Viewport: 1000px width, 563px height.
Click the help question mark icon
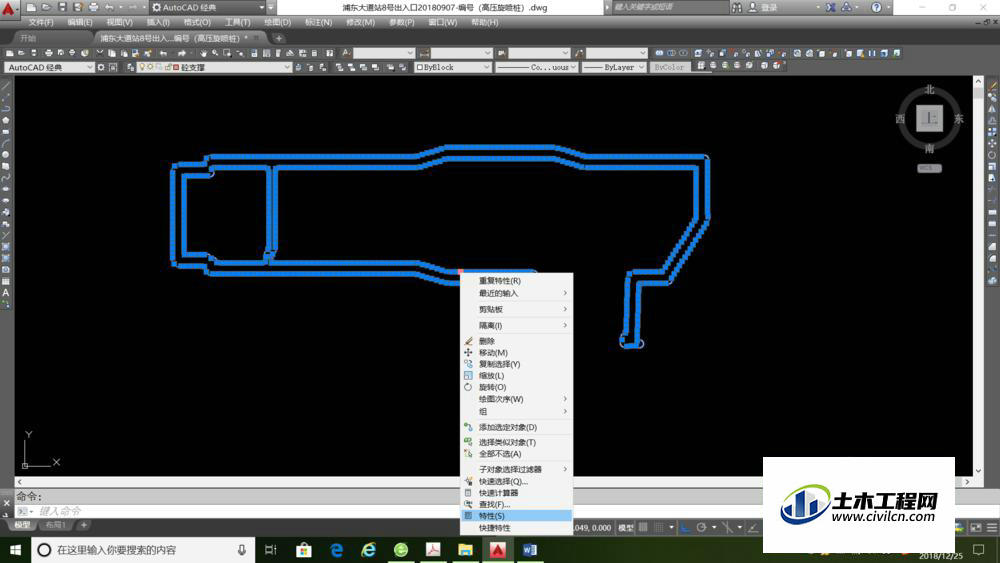click(x=876, y=8)
